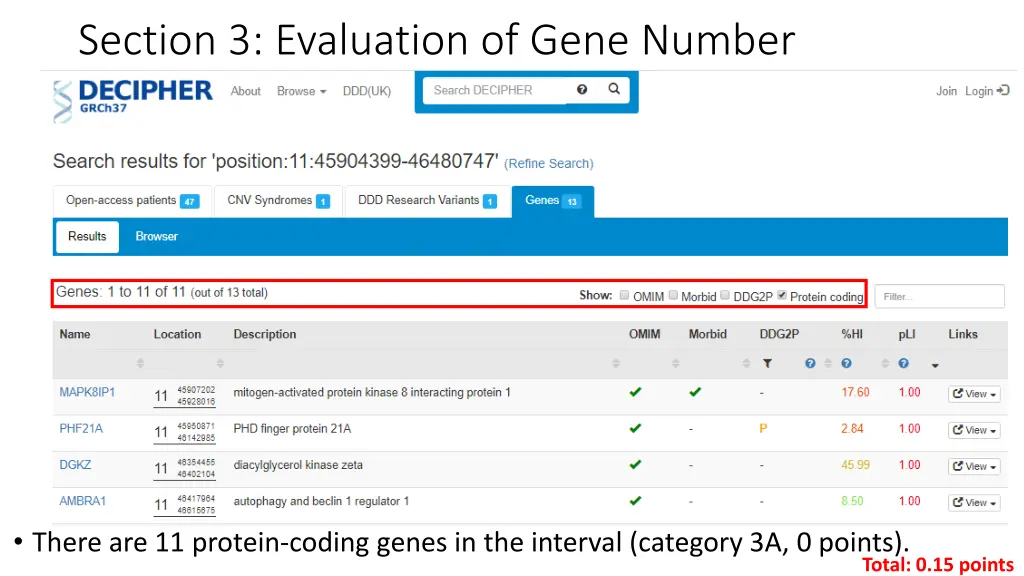This screenshot has width=1024, height=576.
Task: Click the 45.99 %HI value
Action: pos(855,464)
